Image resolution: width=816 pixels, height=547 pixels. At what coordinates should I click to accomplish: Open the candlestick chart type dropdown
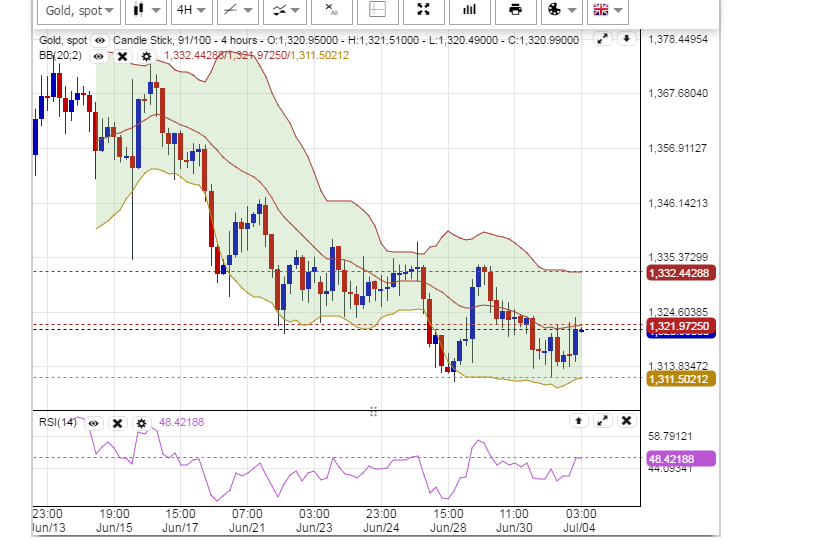pos(146,11)
